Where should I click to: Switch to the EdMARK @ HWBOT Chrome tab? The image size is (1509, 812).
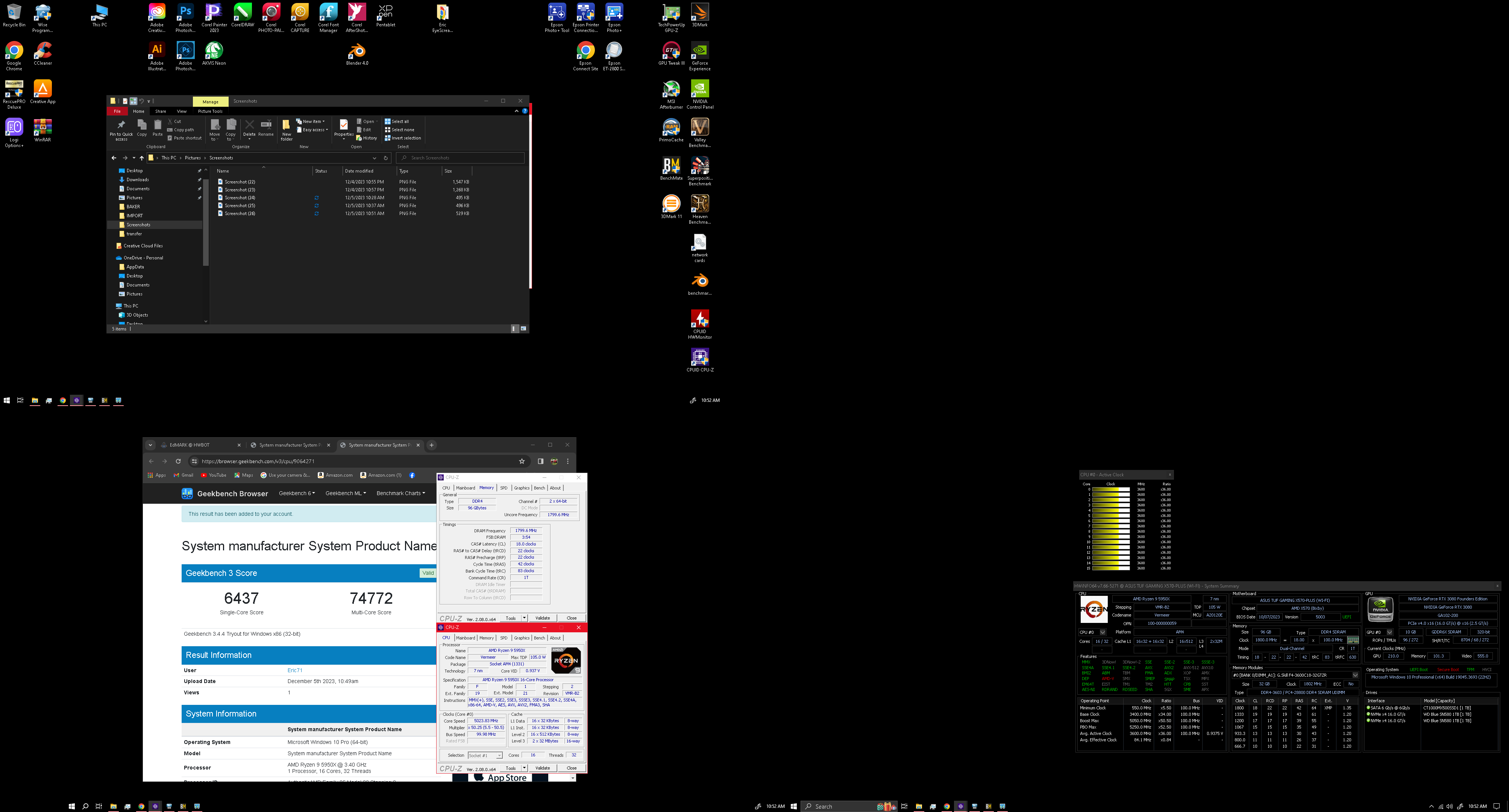point(200,445)
